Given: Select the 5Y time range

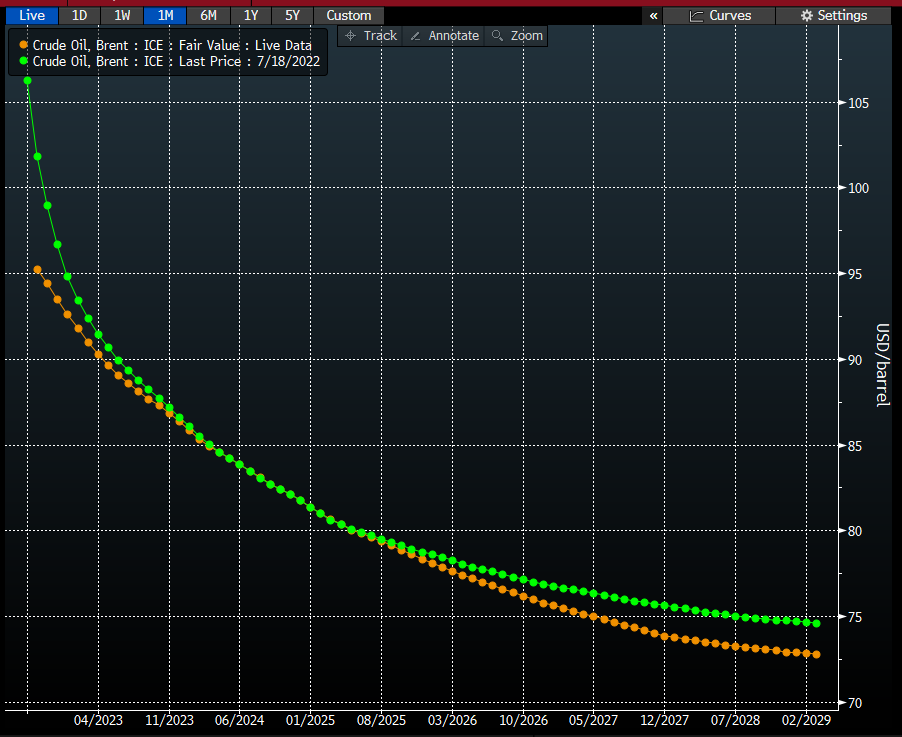Looking at the screenshot, I should [x=292, y=16].
